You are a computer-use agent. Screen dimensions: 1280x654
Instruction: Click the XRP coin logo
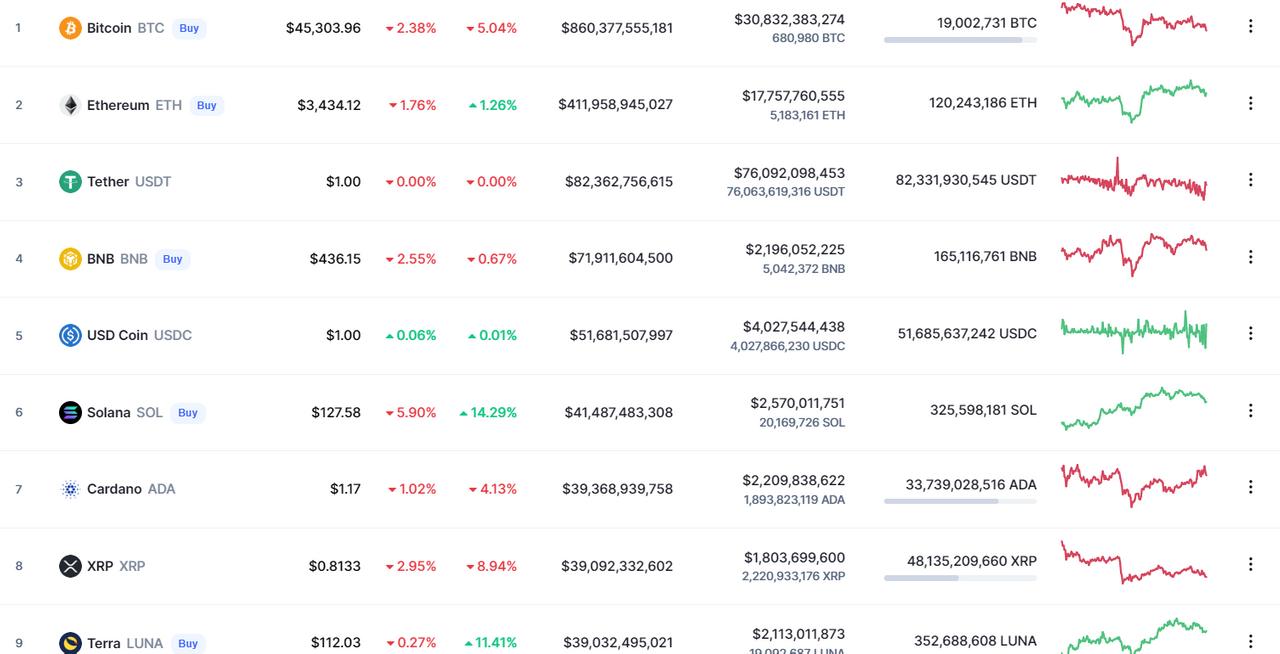[x=70, y=566]
